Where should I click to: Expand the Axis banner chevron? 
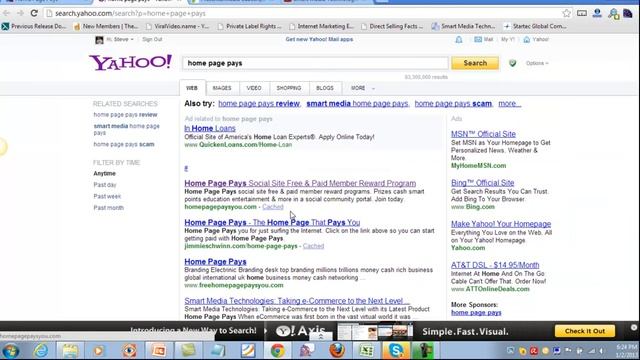coord(321,336)
